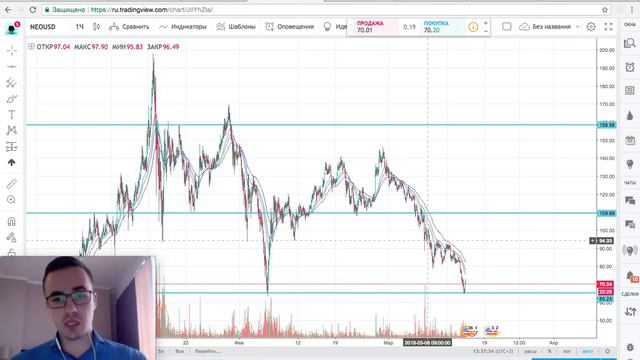Click the browser back arrow

(8, 10)
